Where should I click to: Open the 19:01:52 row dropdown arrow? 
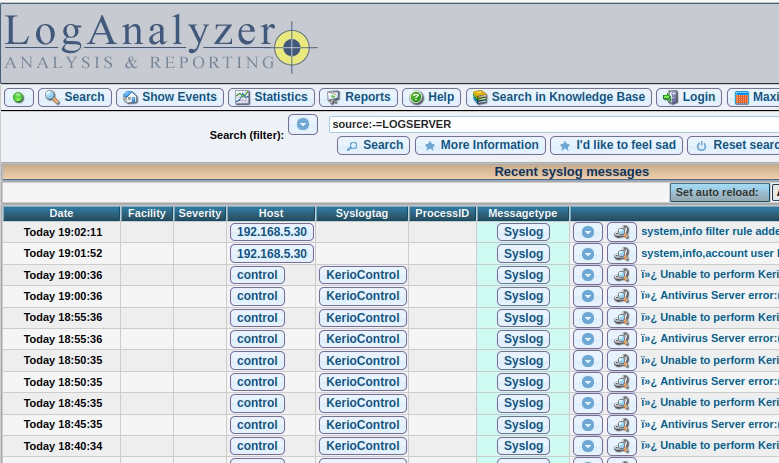[588, 254]
